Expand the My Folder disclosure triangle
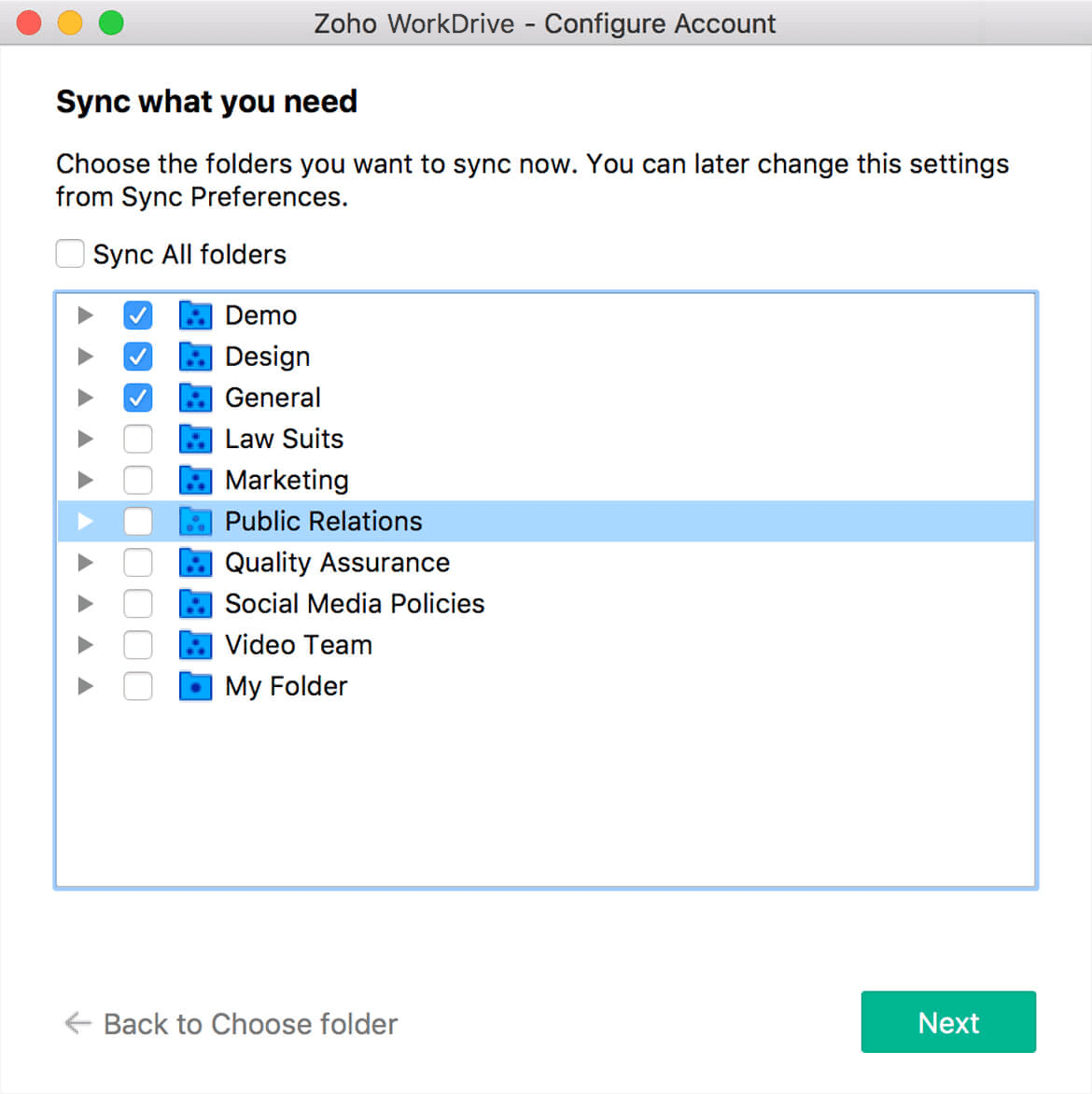The width and height of the screenshot is (1092, 1094). pyautogui.click(x=85, y=686)
